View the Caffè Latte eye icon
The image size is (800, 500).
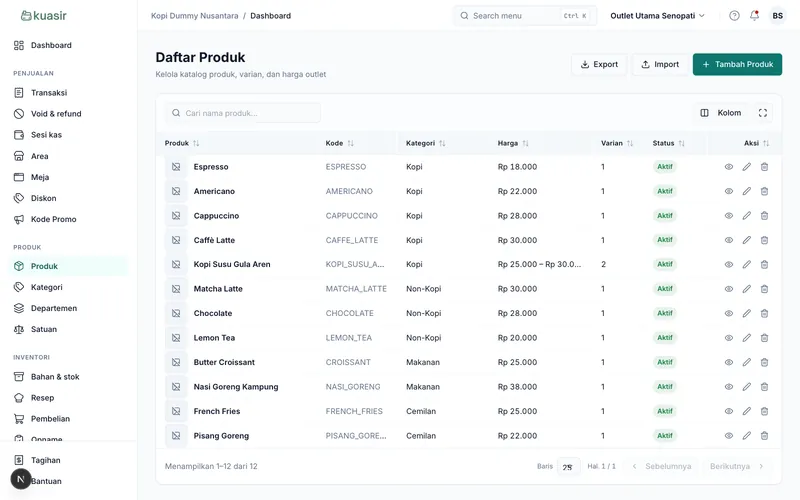(x=729, y=240)
